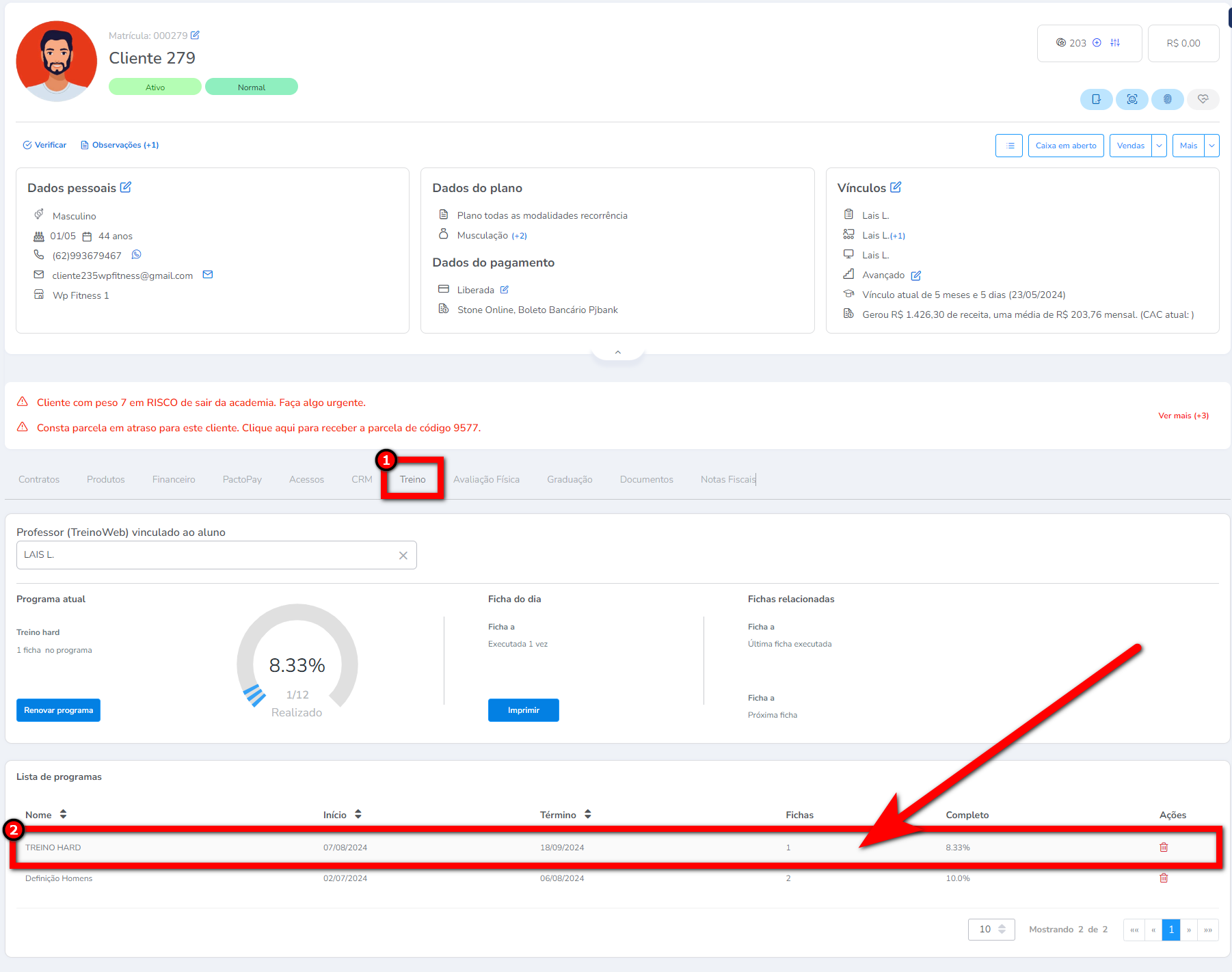Image resolution: width=1232 pixels, height=972 pixels.
Task: Delete the Definição Homens program
Action: [1164, 878]
